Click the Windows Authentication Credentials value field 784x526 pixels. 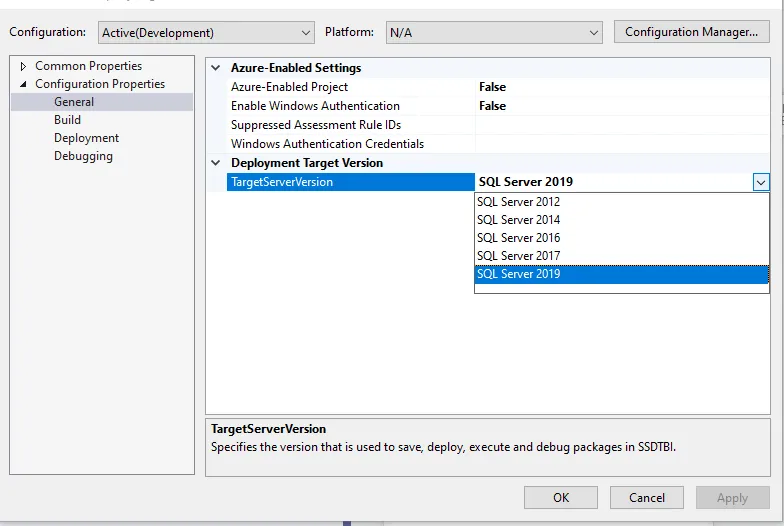(x=622, y=144)
